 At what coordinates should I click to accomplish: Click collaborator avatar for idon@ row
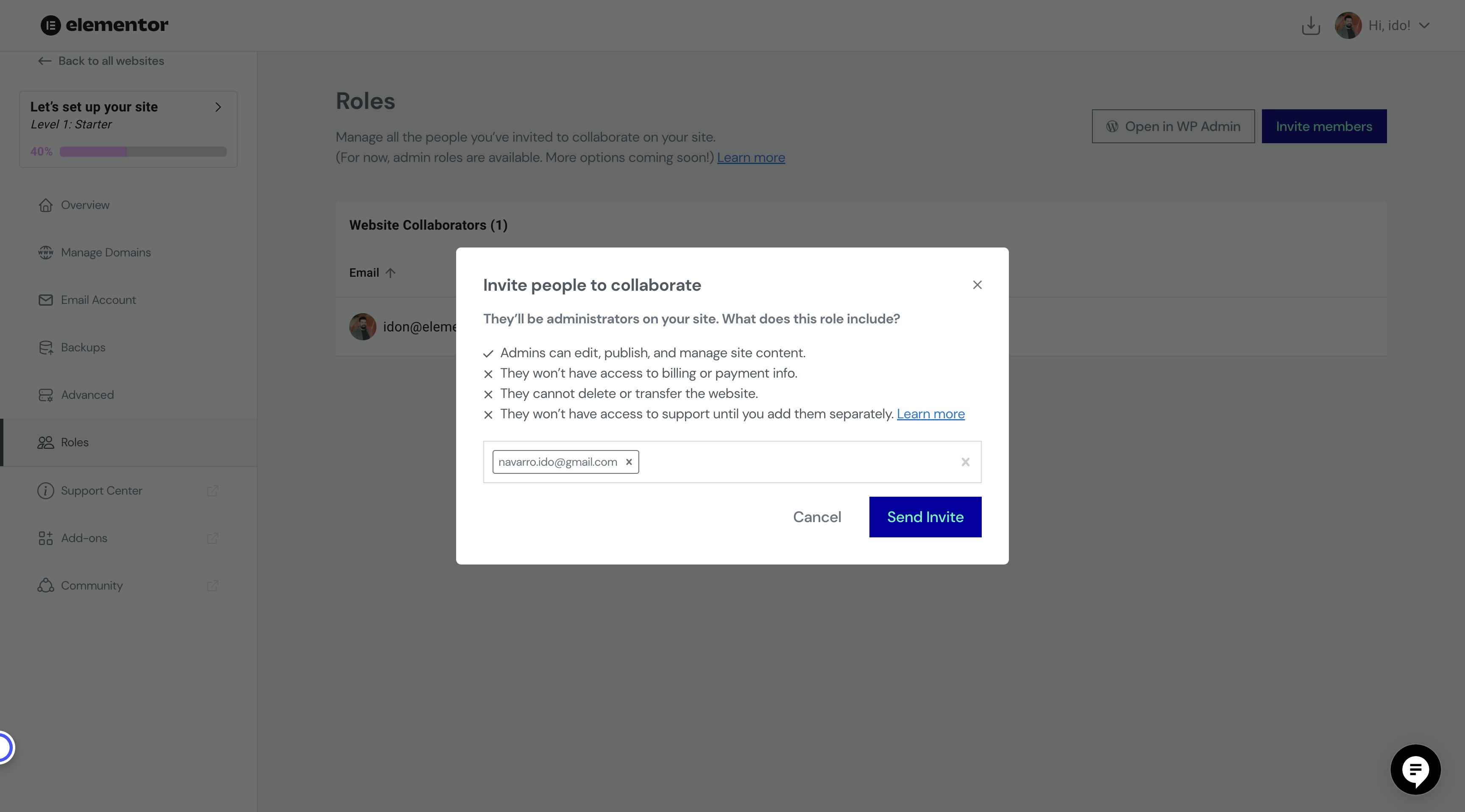point(362,327)
